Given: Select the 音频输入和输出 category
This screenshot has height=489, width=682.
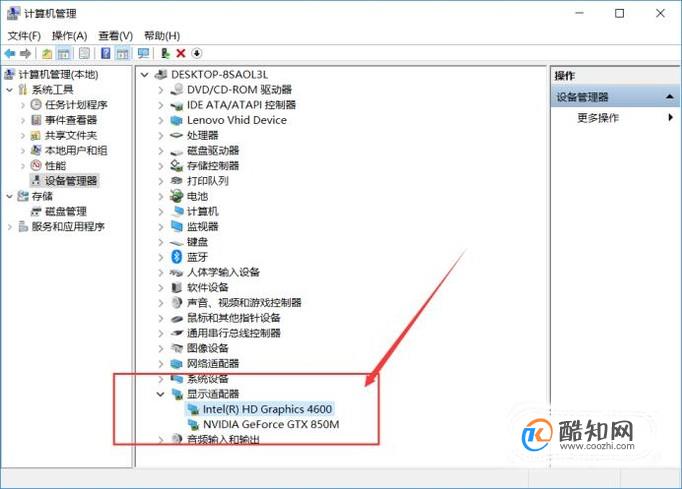Looking at the screenshot, I should coord(223,439).
